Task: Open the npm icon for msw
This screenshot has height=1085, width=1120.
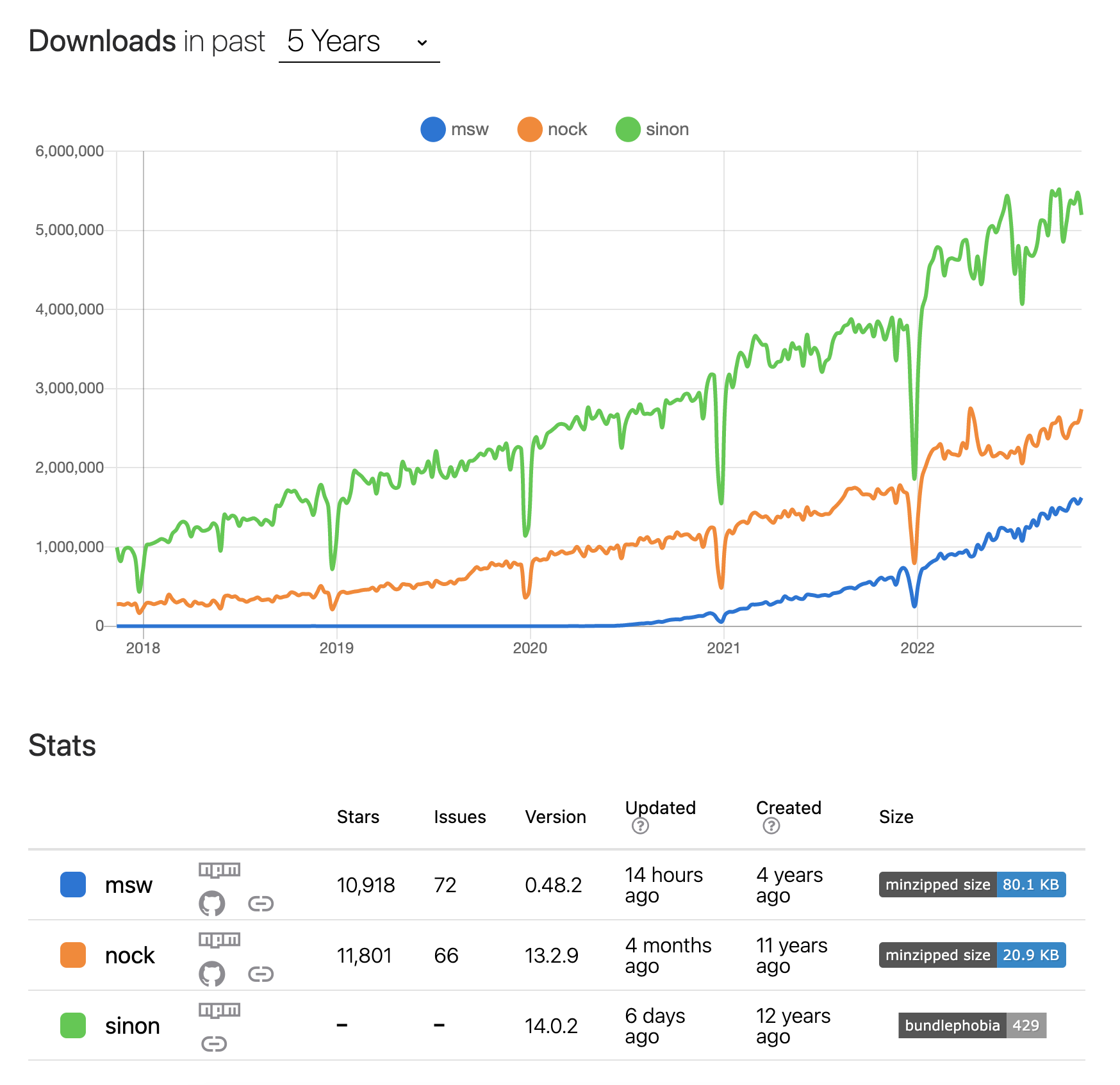Action: coord(219,870)
